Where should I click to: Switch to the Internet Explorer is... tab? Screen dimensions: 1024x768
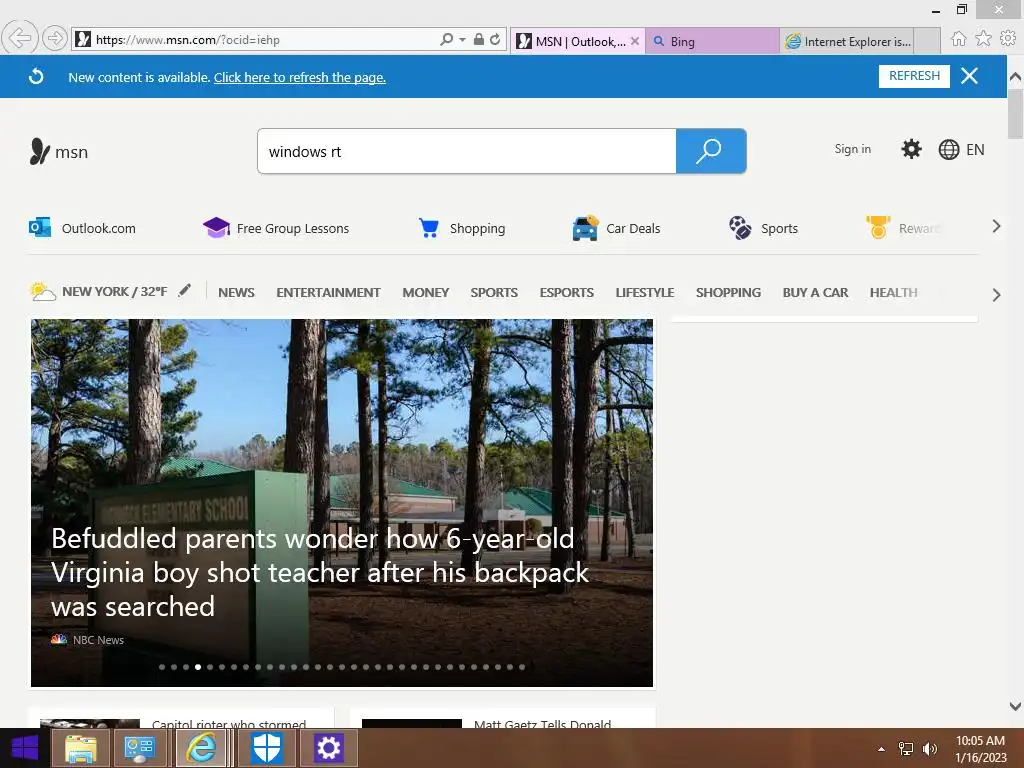847,41
